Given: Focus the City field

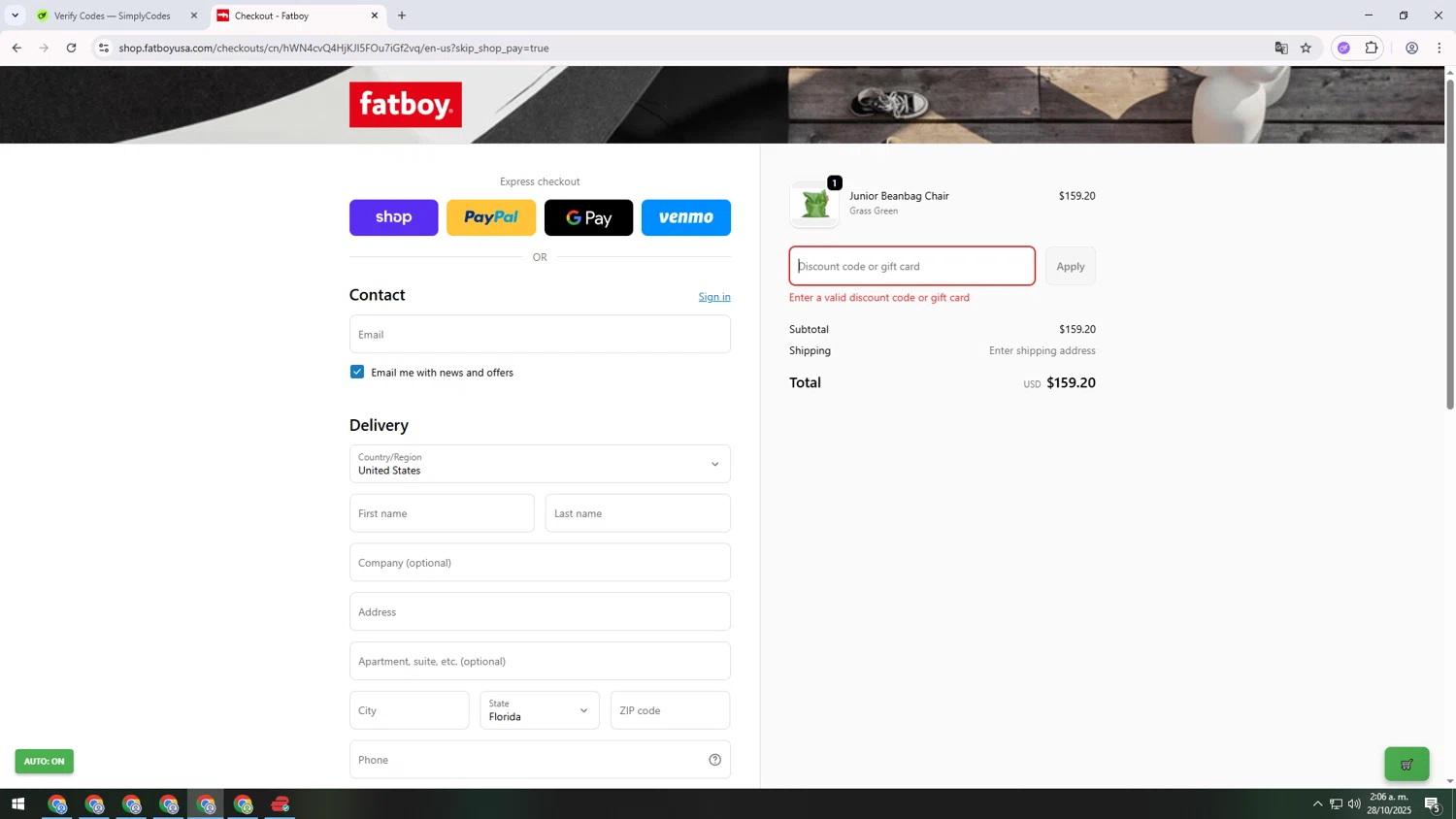Looking at the screenshot, I should (409, 710).
